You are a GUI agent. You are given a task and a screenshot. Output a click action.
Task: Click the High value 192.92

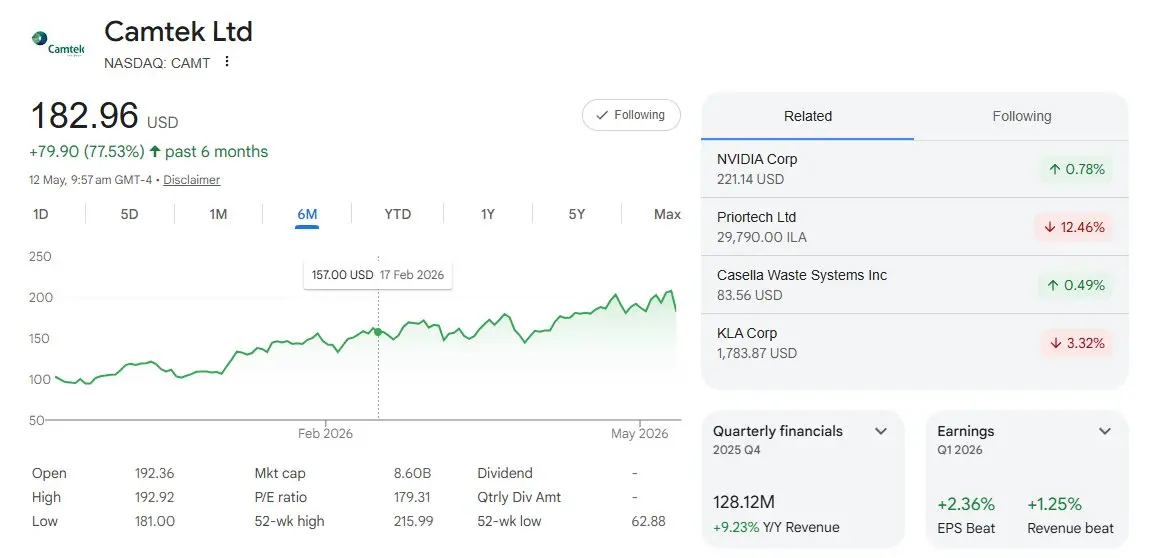pos(155,498)
